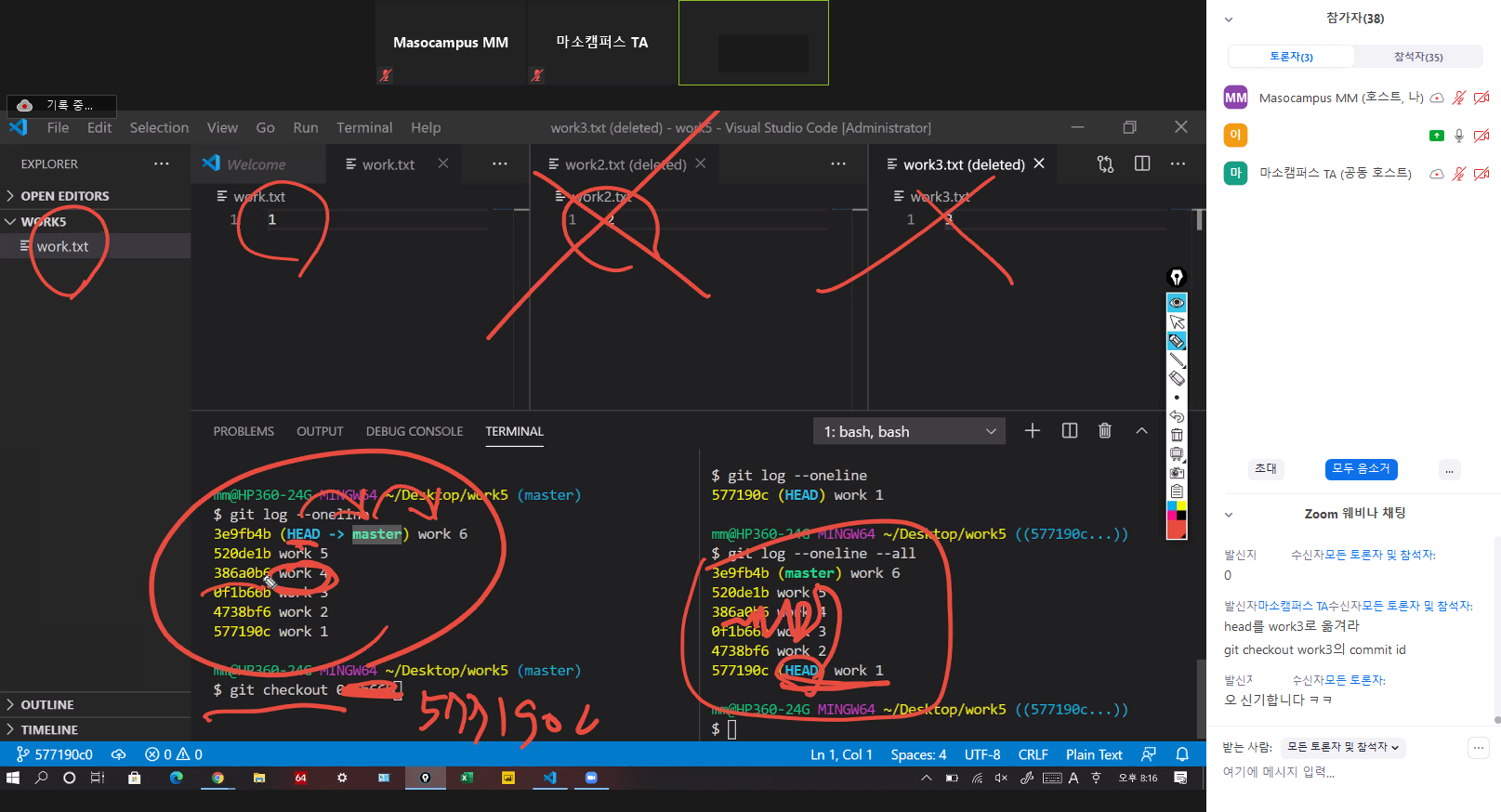The height and width of the screenshot is (812, 1501).
Task: Kill terminal with the trash icon
Action: pos(1104,431)
